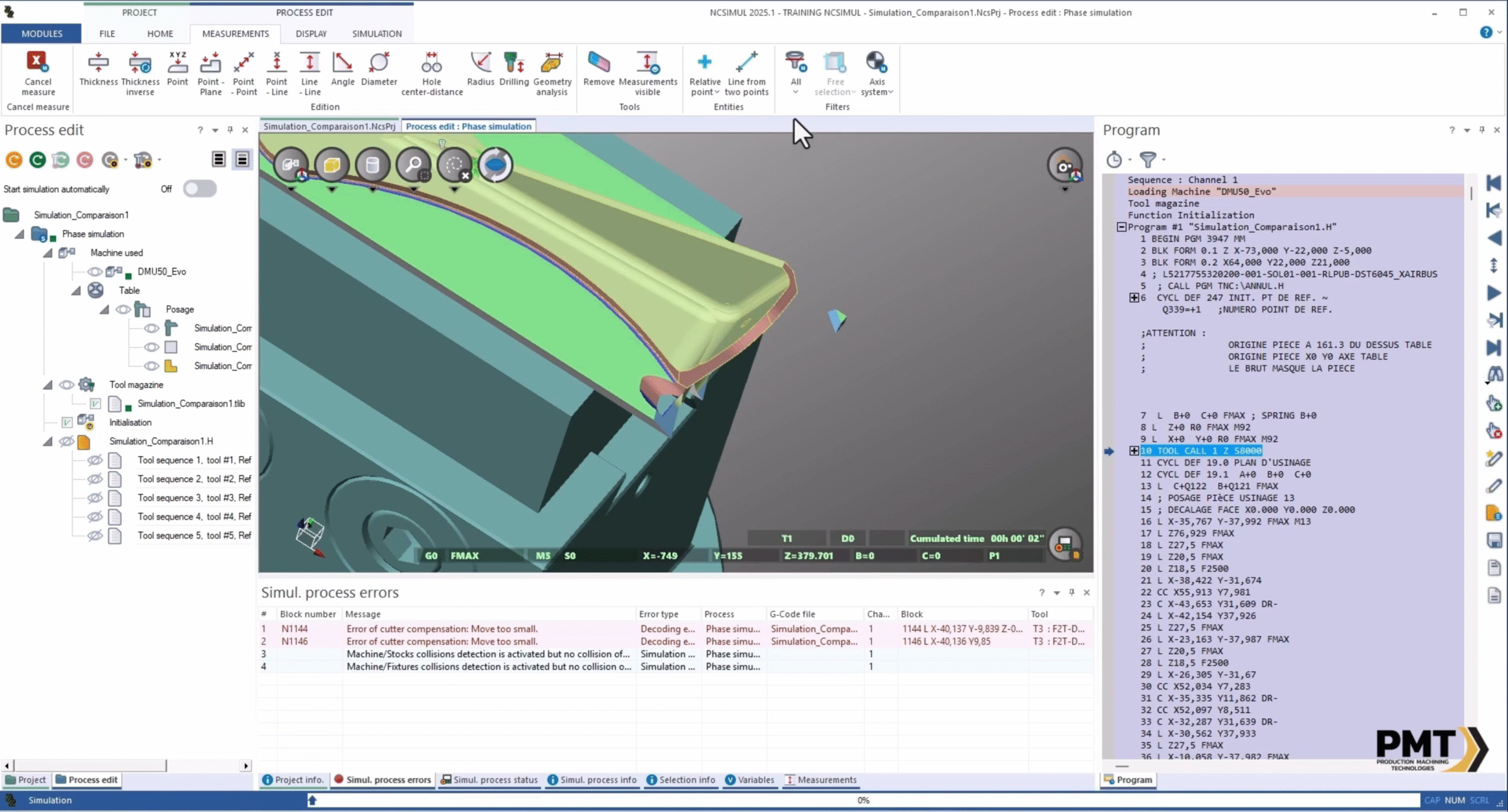1508x812 pixels.
Task: Select error row N1144 in errors table
Action: (x=676, y=629)
